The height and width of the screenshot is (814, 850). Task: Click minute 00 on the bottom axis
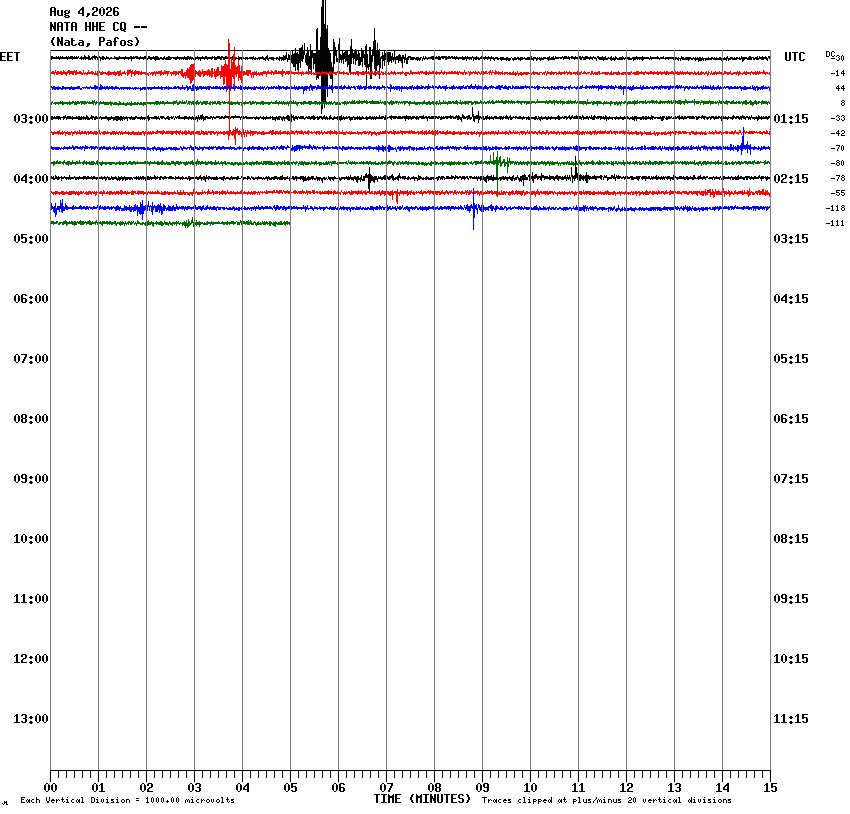pyautogui.click(x=50, y=788)
